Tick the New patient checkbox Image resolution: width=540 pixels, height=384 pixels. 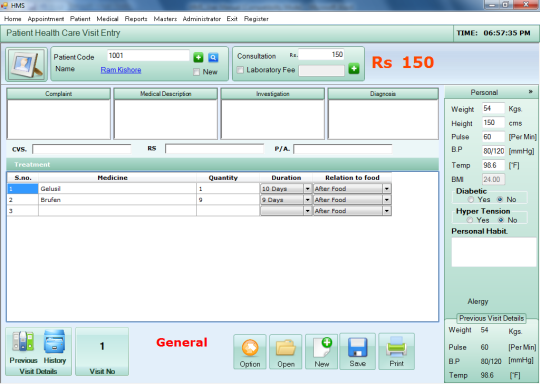pos(196,72)
